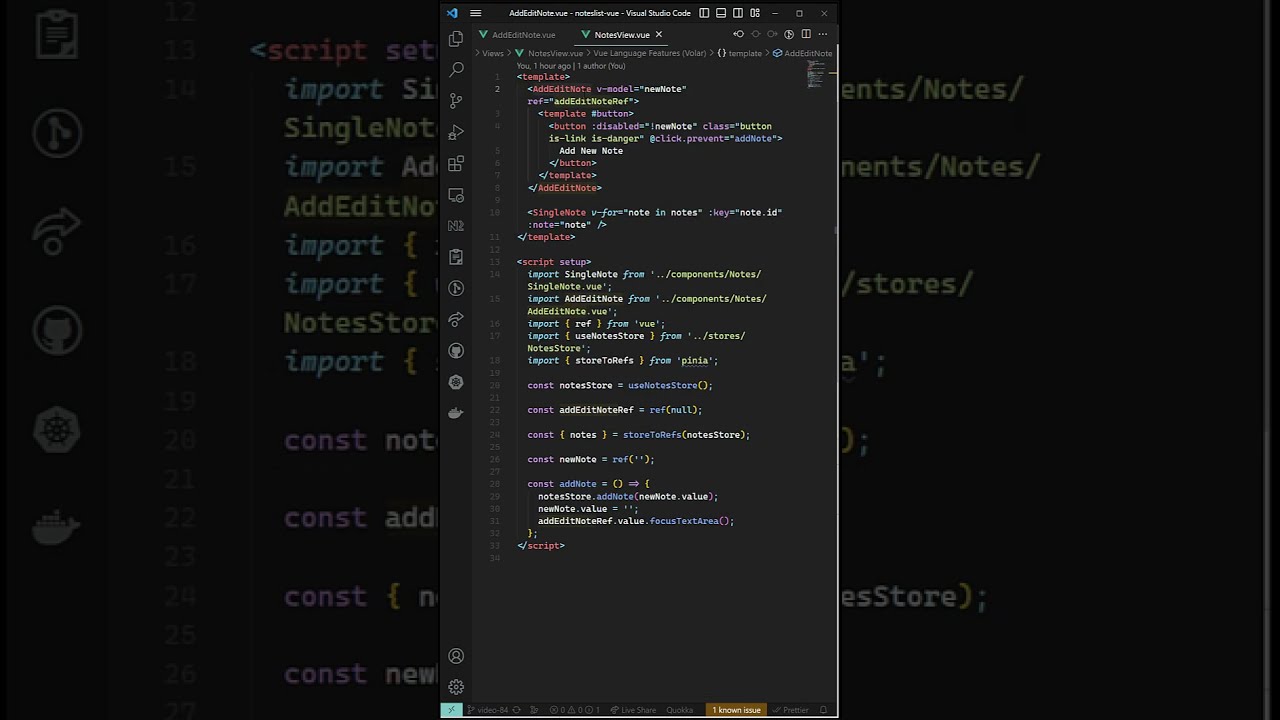Open the Search view in activity bar

[456, 70]
